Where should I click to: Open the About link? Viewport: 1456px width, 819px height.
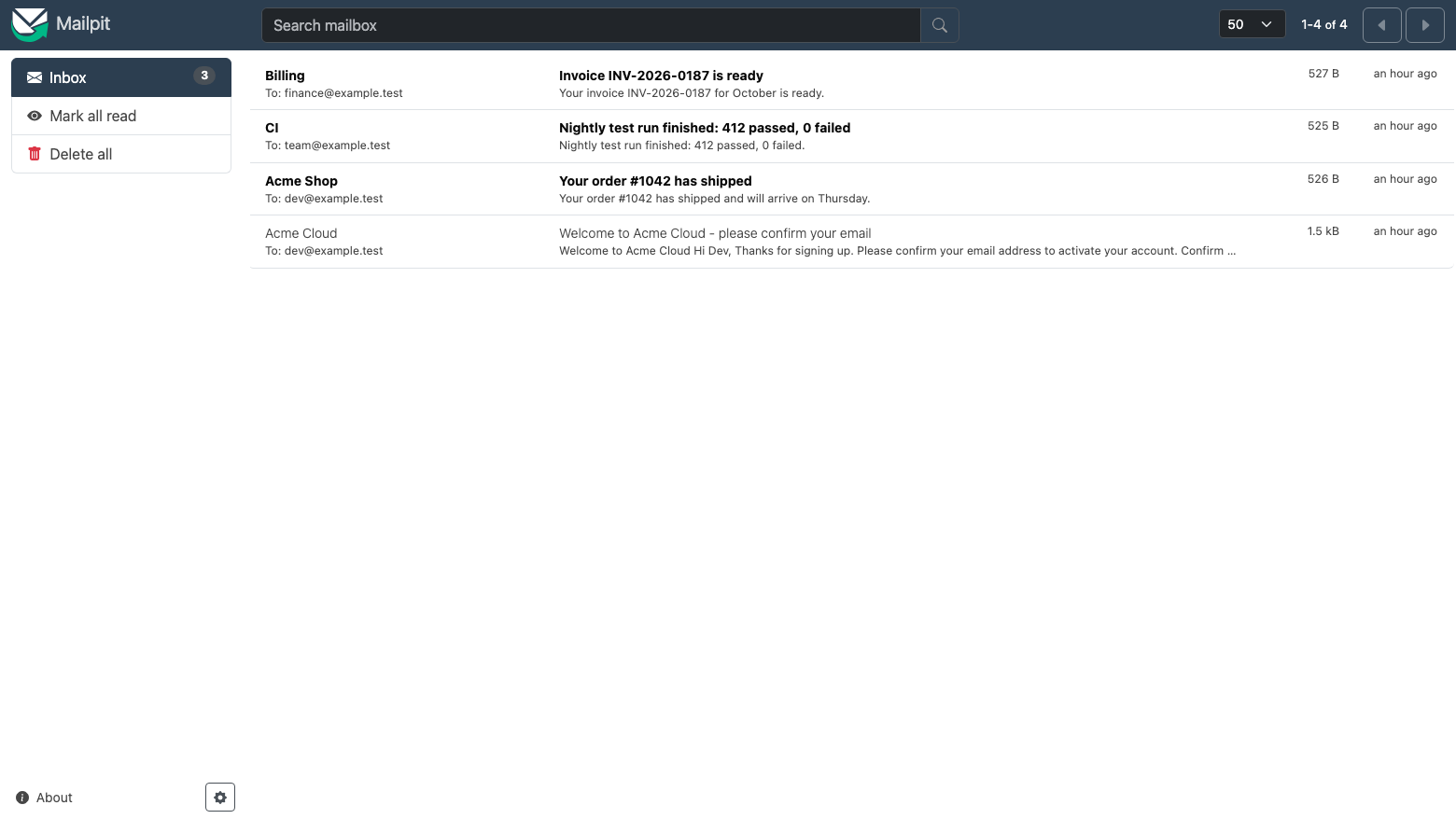click(x=45, y=798)
